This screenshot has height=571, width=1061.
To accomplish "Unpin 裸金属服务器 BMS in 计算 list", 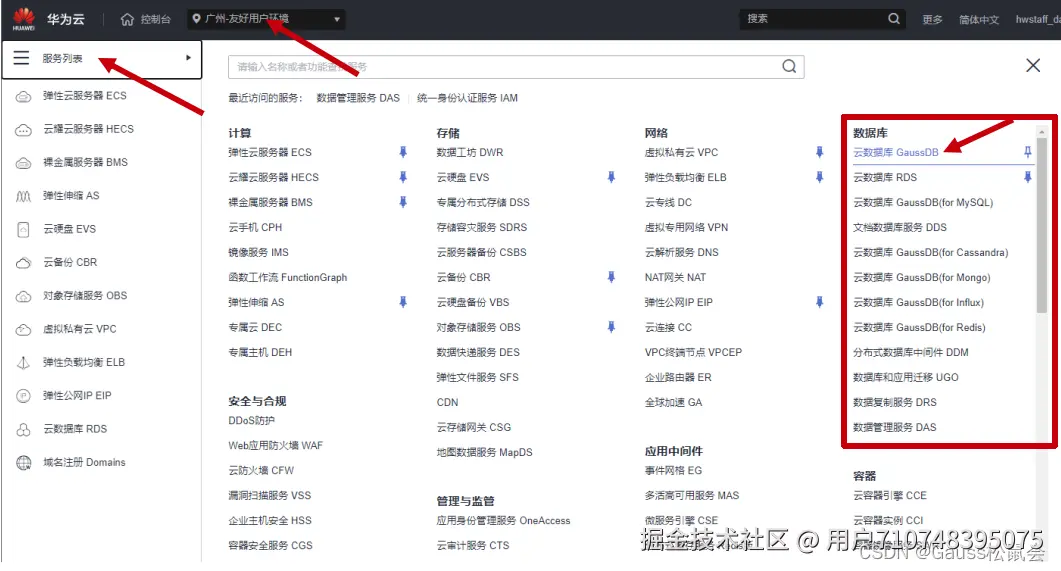I will tap(403, 202).
